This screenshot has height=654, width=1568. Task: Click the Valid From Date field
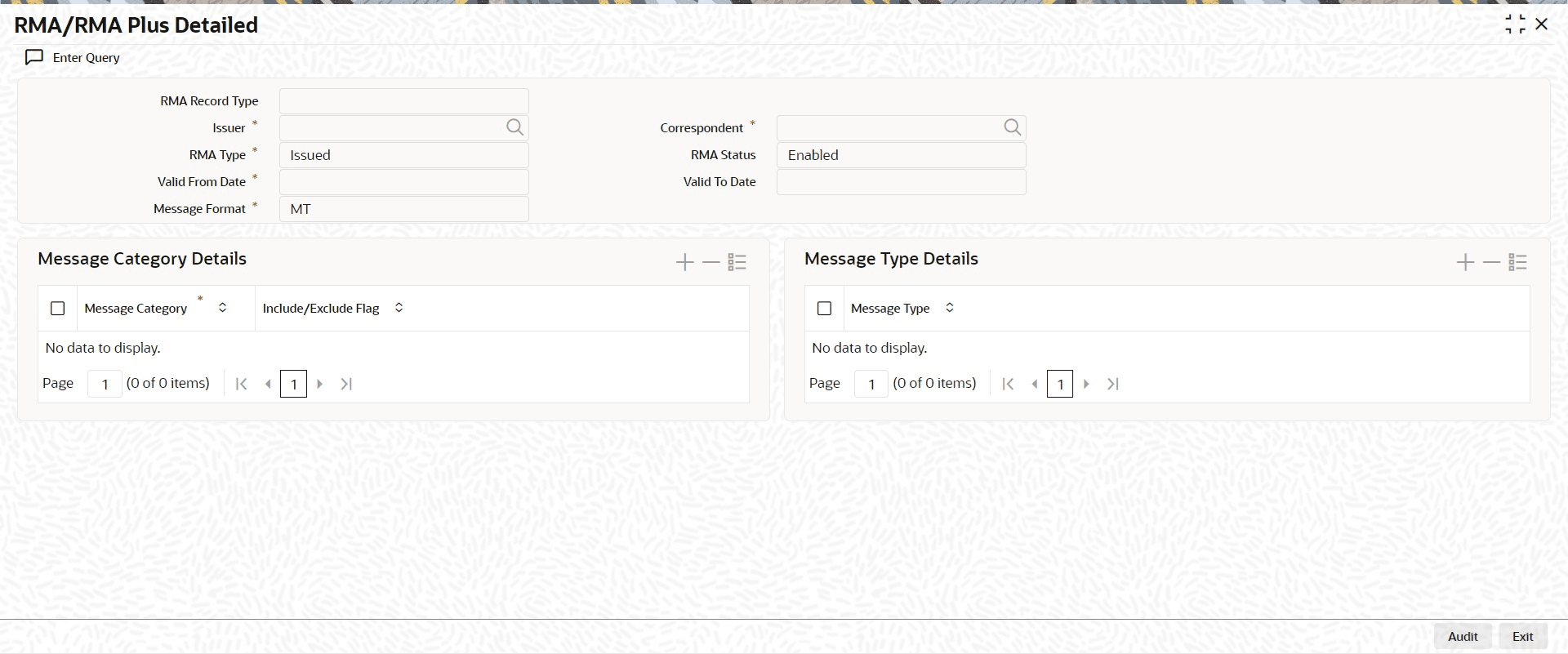coord(404,182)
